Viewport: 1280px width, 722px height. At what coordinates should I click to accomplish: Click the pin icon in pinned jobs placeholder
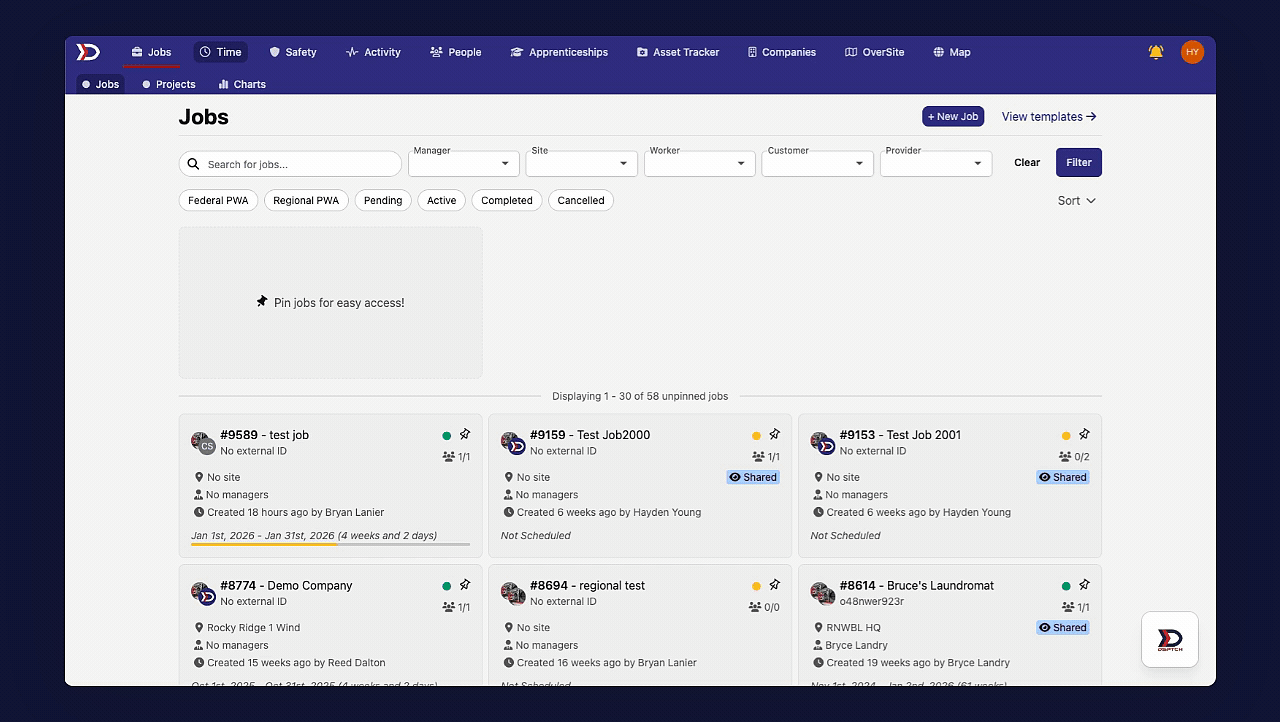[x=262, y=301]
